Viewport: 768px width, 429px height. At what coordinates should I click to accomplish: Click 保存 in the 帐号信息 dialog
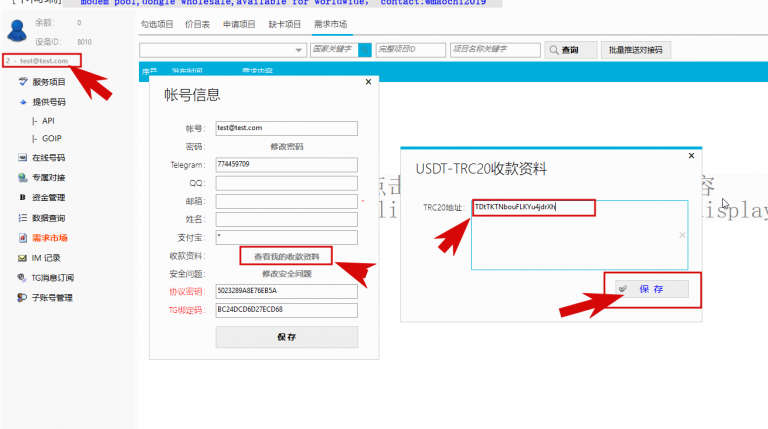tap(287, 337)
